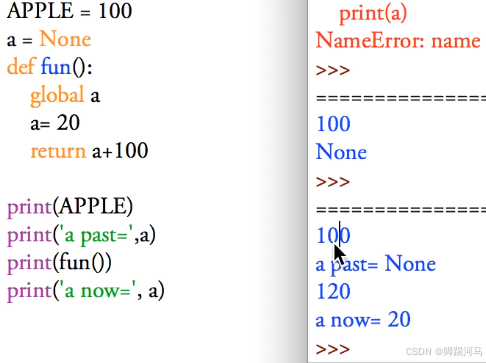Click the red 'print(a)' traceback line in shell
The image size is (486, 363).
point(373,14)
